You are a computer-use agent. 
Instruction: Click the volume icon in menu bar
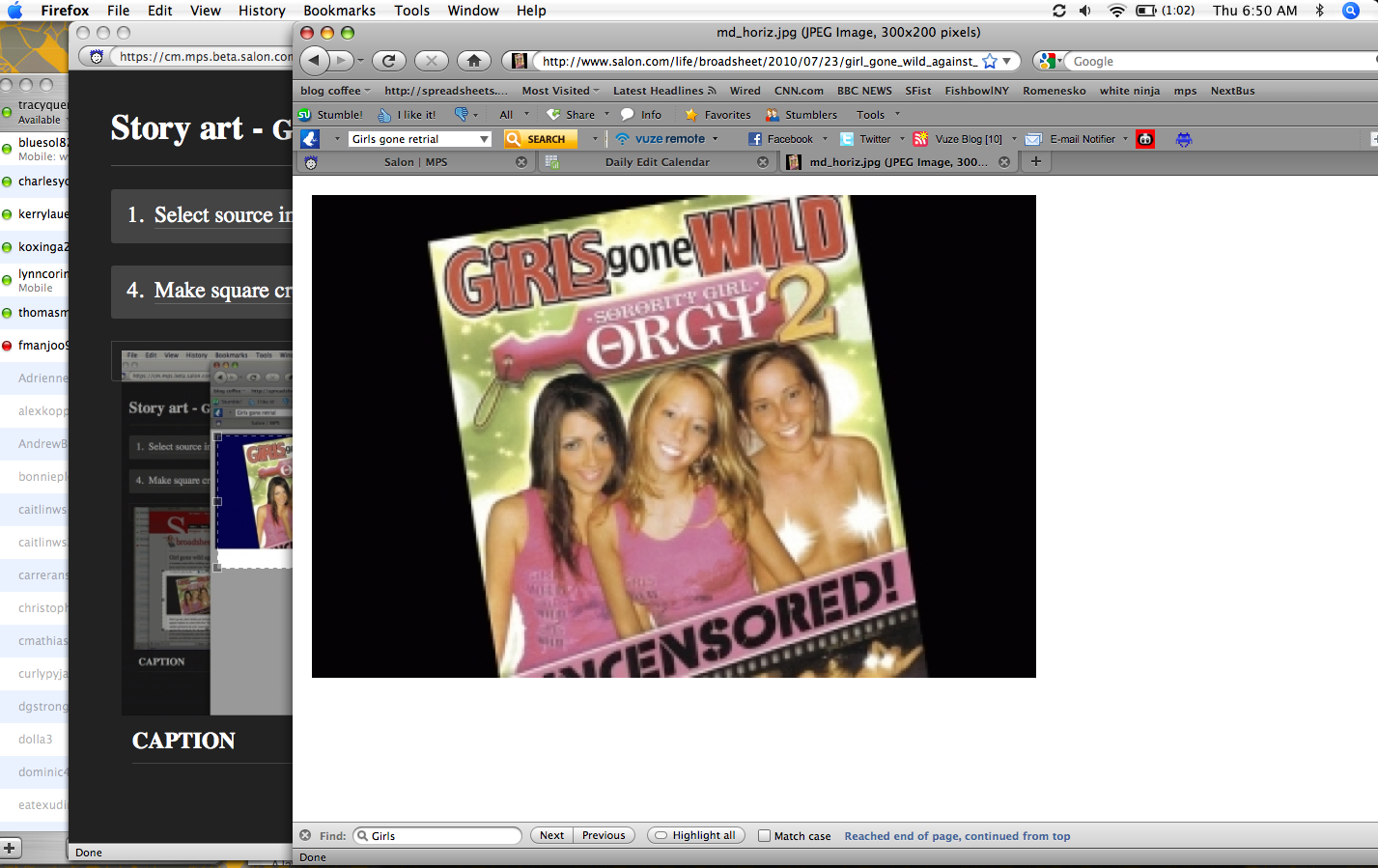(1085, 11)
